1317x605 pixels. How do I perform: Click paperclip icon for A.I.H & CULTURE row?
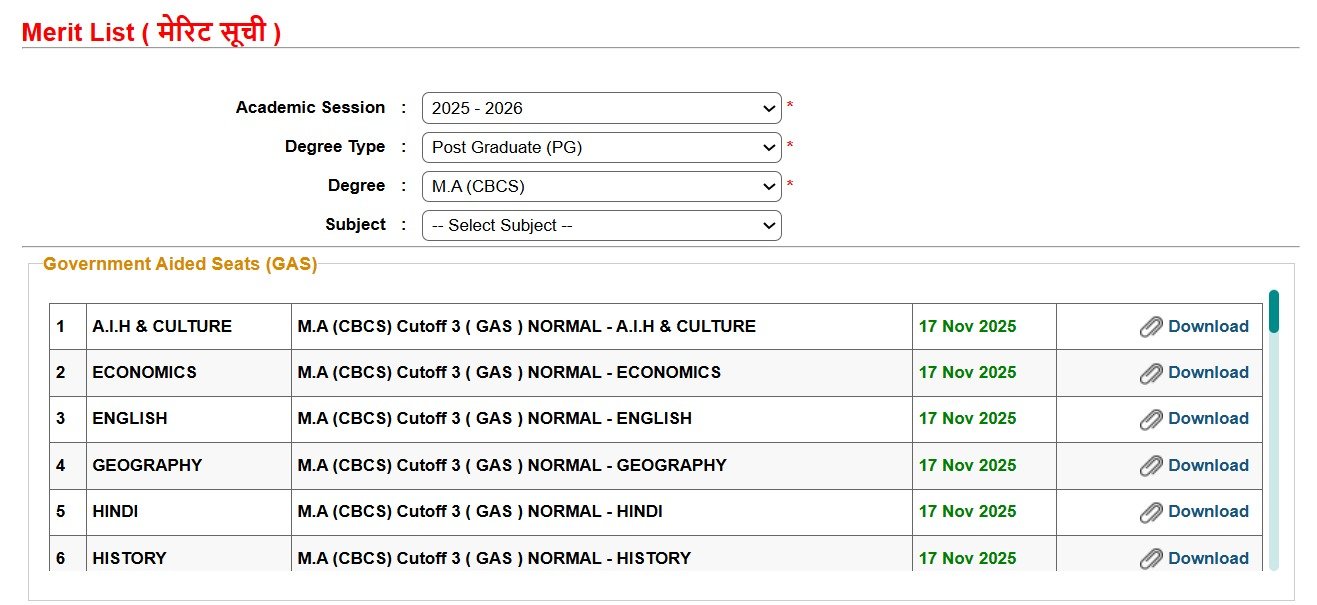[x=1151, y=327]
